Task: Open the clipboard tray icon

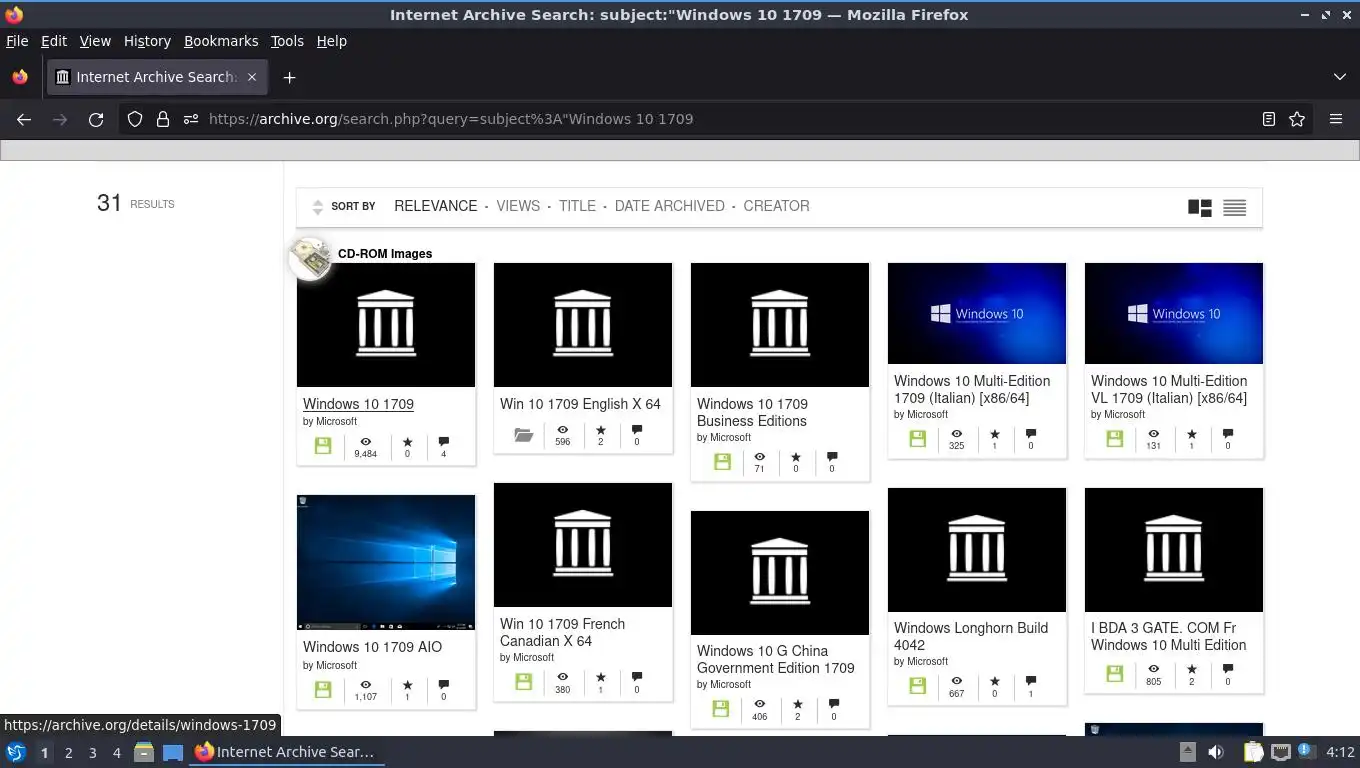Action: [x=1254, y=752]
